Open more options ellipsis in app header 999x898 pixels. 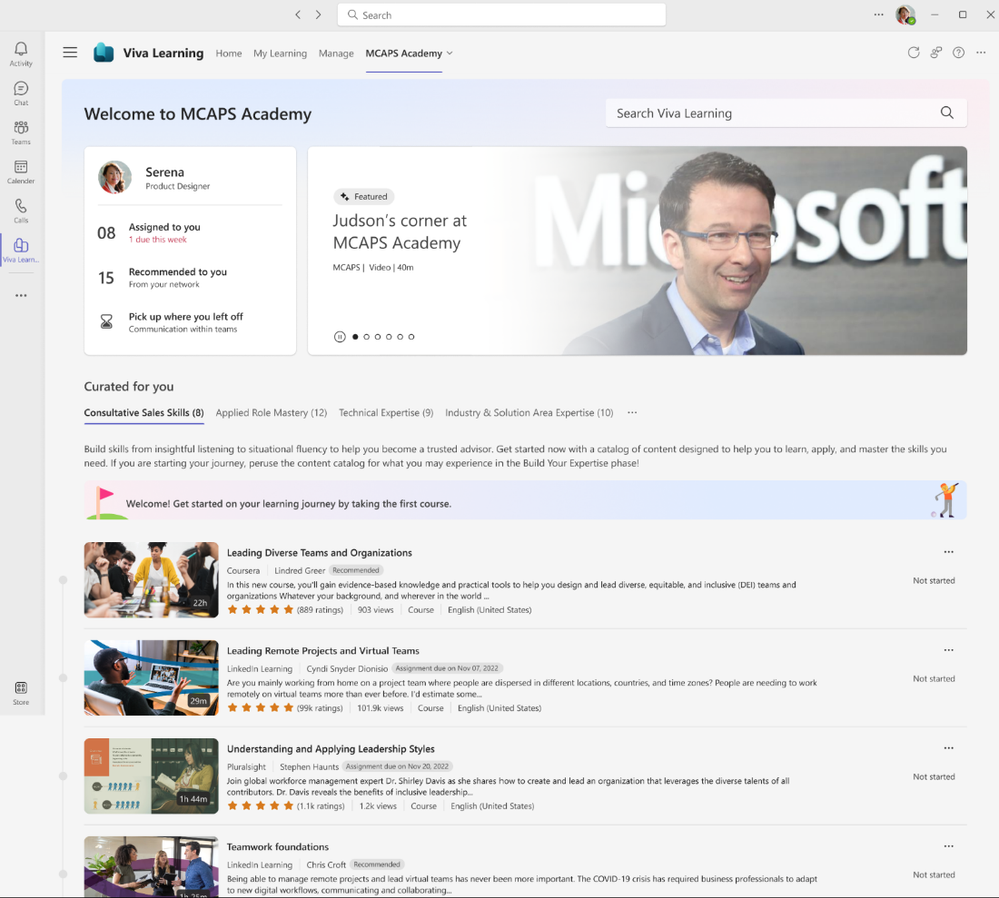pyautogui.click(x=981, y=53)
